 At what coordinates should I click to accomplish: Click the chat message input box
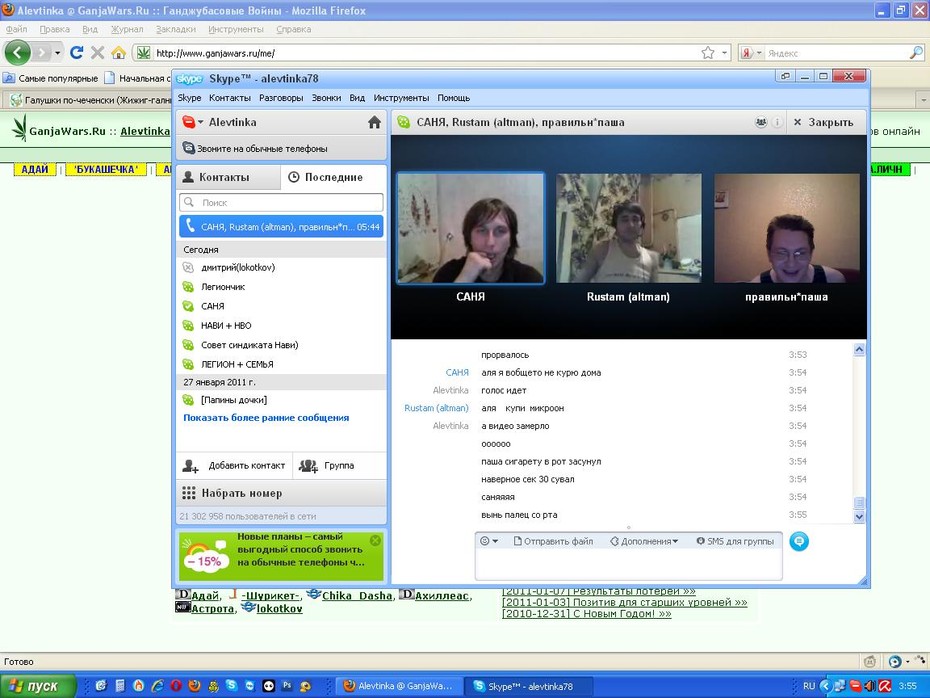tap(628, 565)
